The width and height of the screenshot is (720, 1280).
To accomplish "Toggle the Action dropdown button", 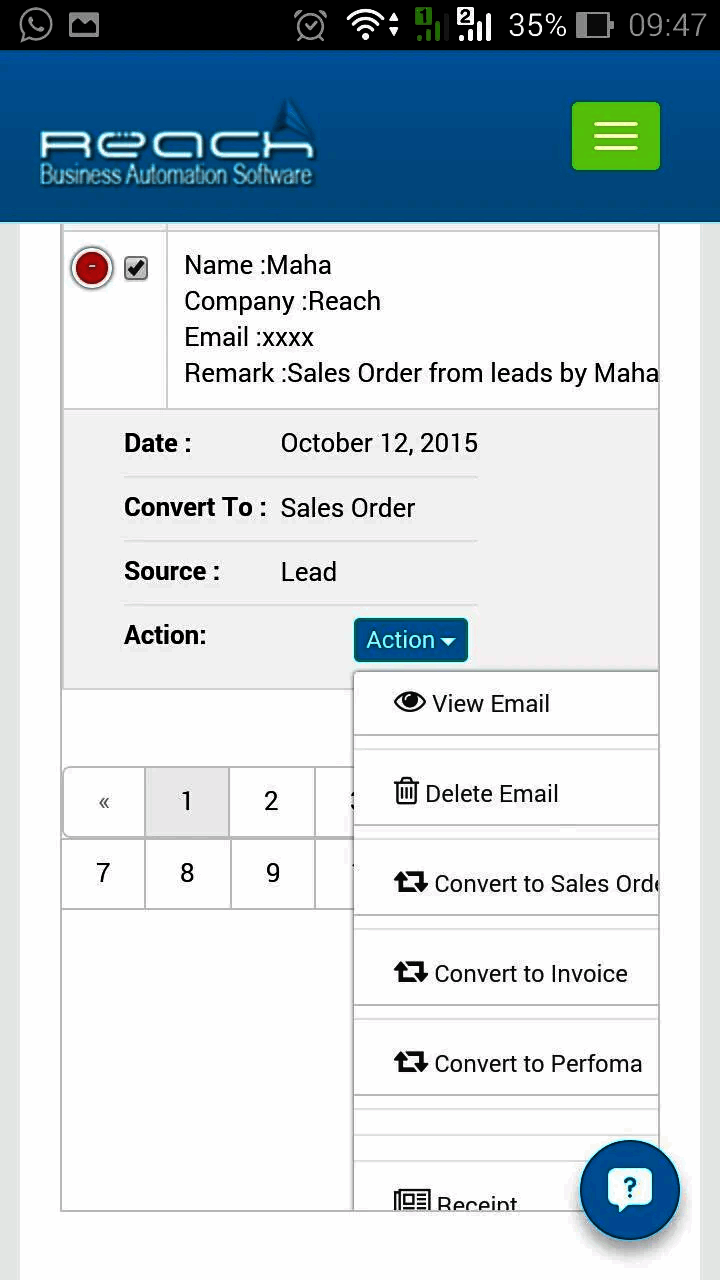I will pyautogui.click(x=410, y=640).
